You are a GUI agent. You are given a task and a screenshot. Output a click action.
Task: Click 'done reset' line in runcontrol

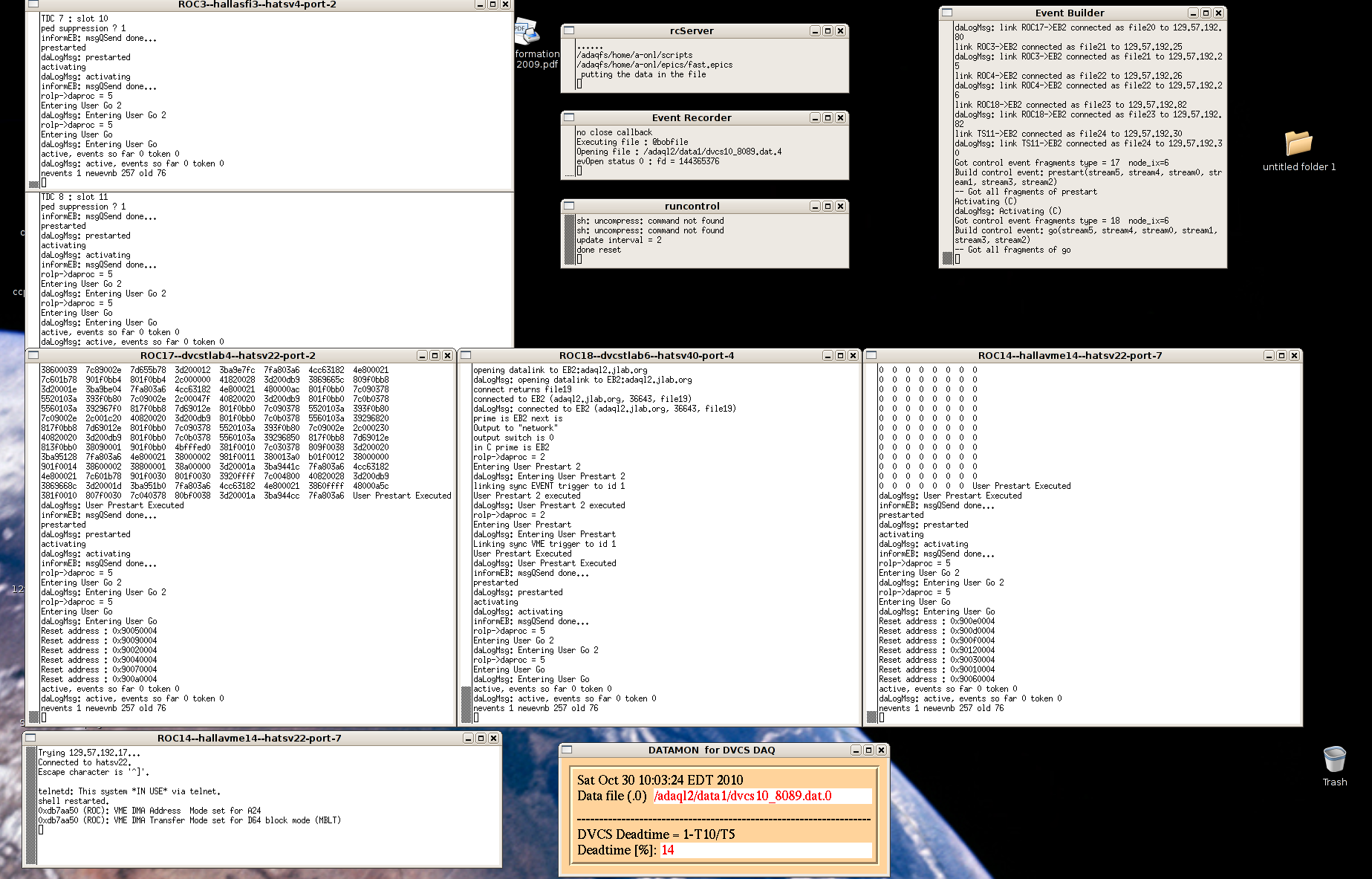point(599,250)
